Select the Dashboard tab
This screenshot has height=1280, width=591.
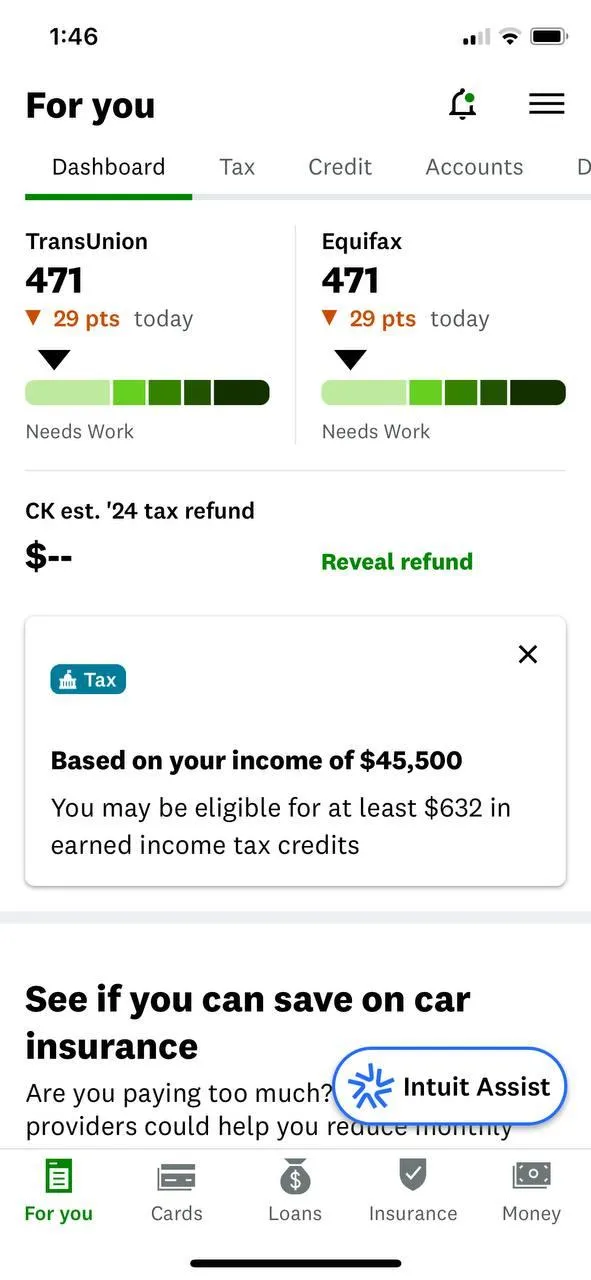coord(109,167)
